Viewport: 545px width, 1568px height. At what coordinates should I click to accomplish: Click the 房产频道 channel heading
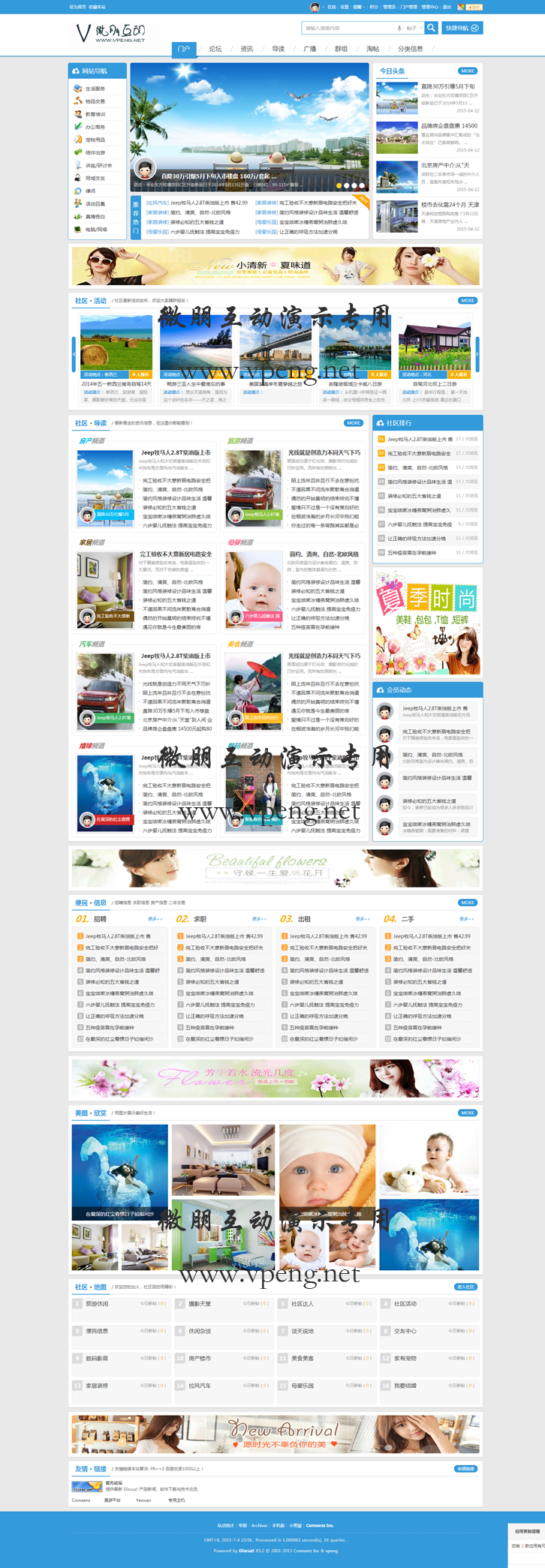[x=92, y=440]
